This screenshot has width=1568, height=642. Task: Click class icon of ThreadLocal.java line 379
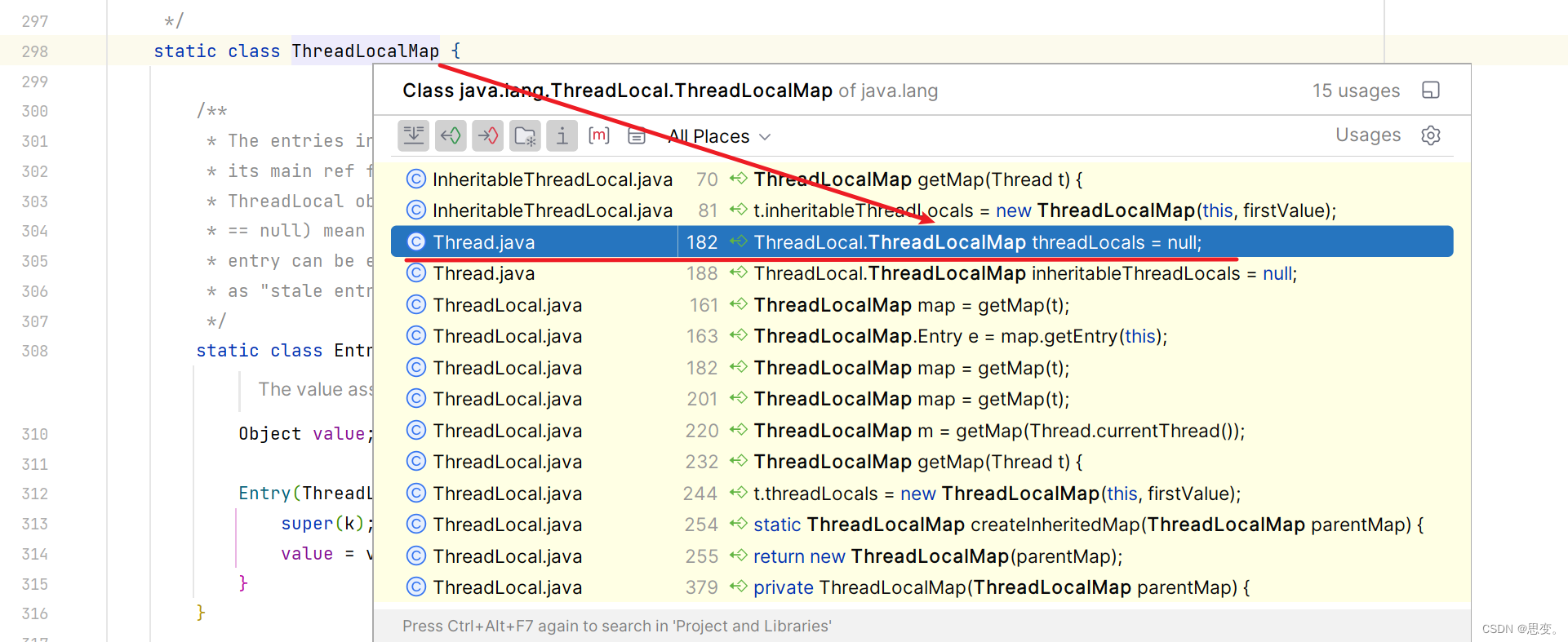[x=416, y=587]
